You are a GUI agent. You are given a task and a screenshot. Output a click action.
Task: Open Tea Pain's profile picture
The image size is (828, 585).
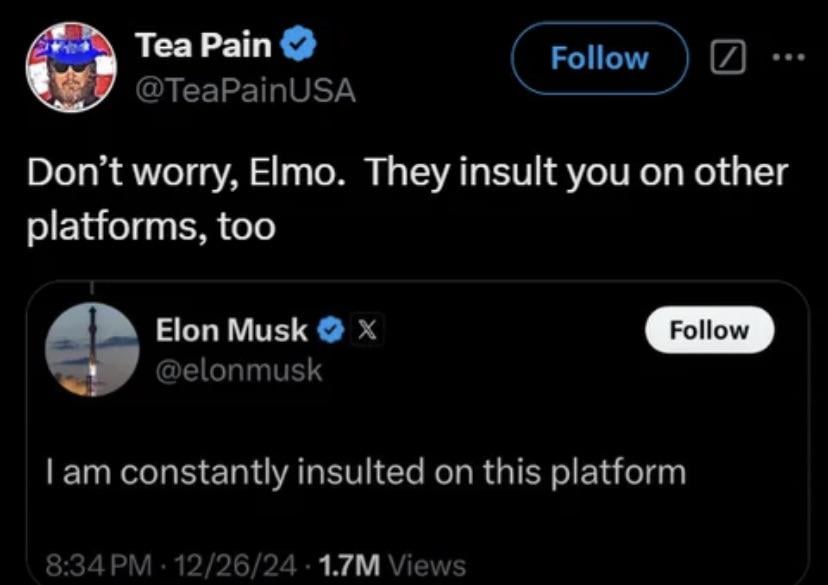[70, 66]
